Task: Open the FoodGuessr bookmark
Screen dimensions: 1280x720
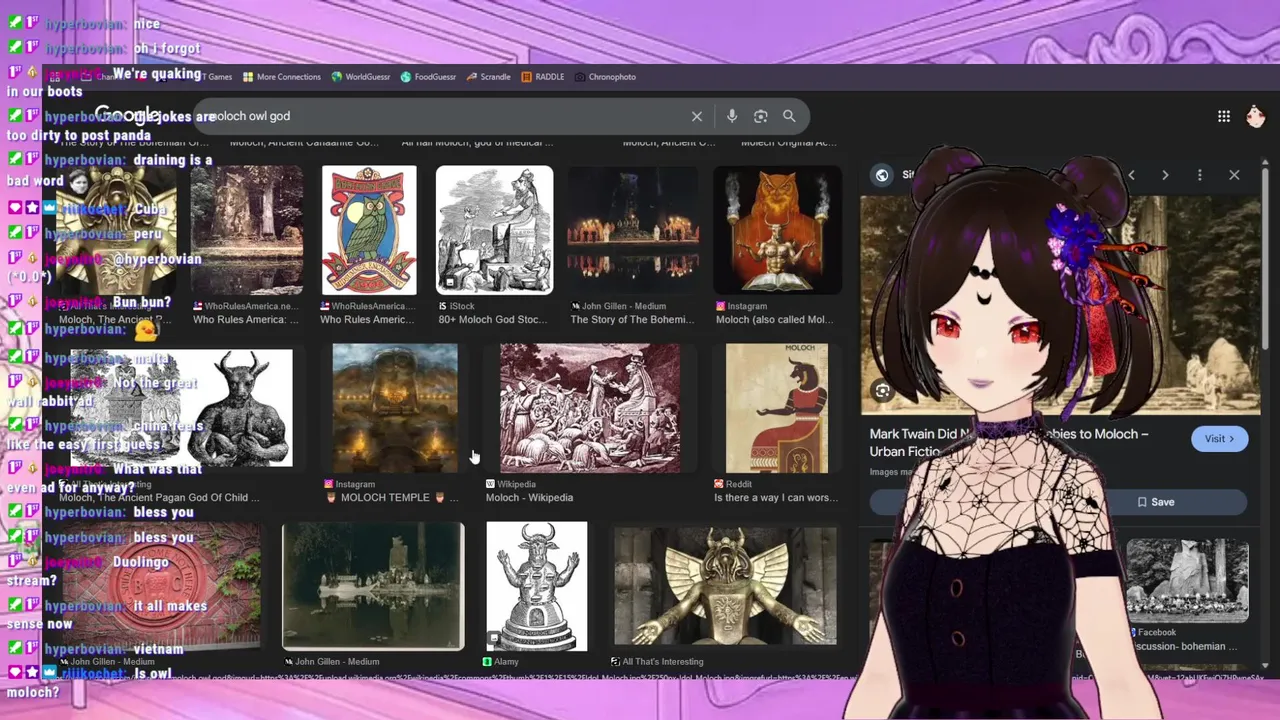Action: (x=428, y=77)
